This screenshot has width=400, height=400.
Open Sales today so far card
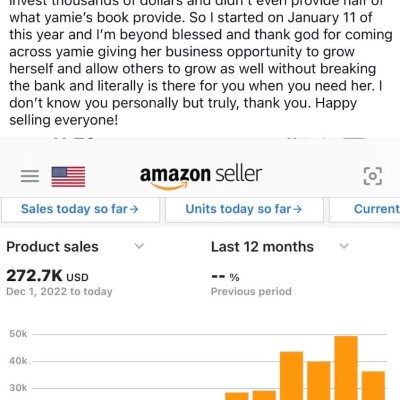pos(80,210)
